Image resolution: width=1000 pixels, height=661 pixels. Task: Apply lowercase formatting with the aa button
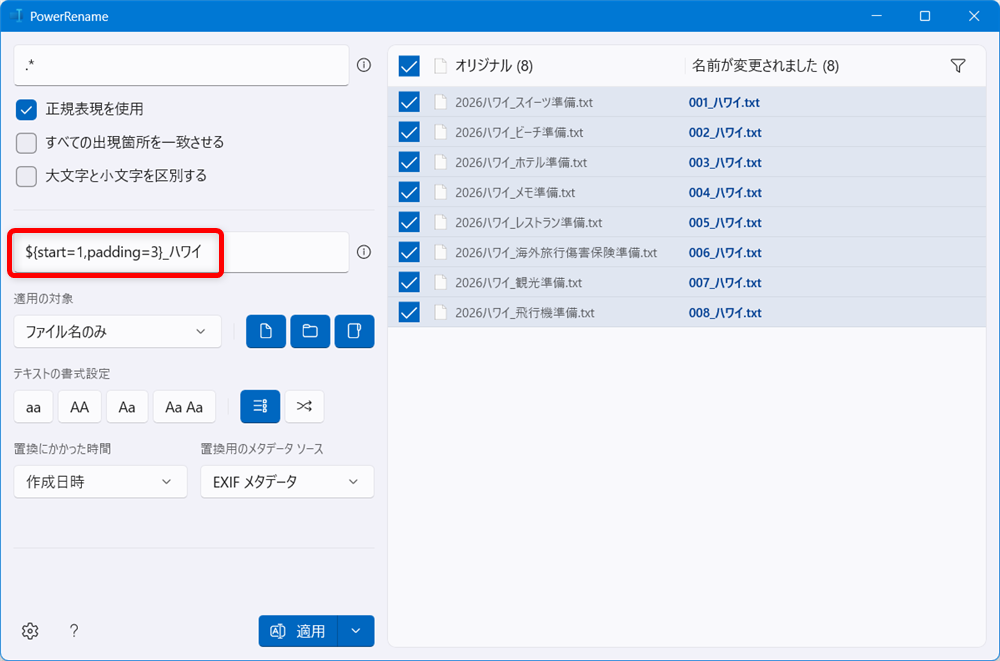(x=32, y=406)
